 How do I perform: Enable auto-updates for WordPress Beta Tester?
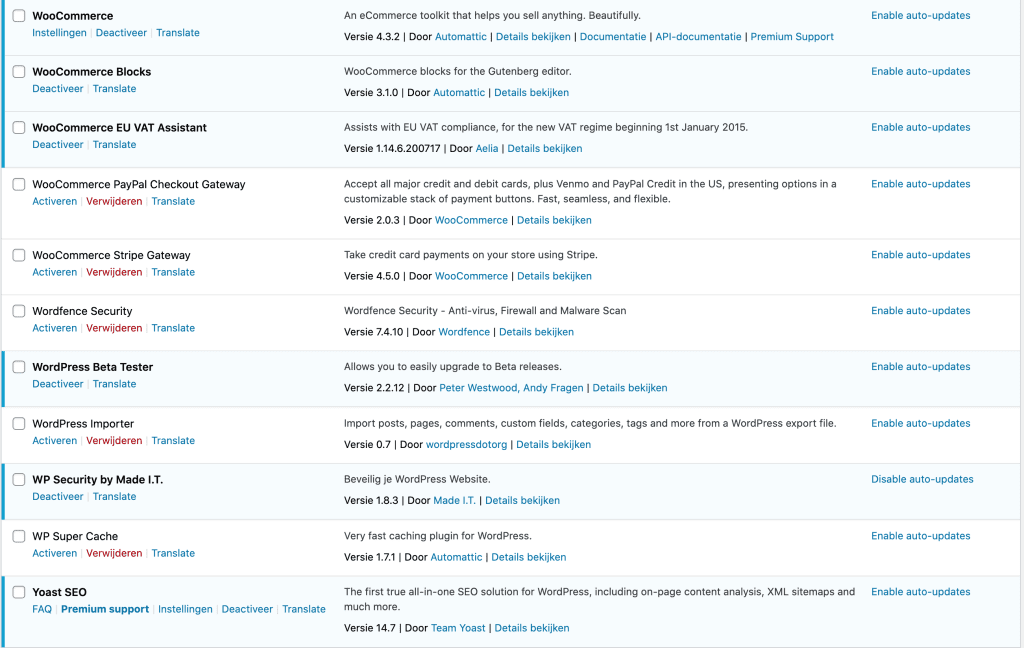point(920,367)
